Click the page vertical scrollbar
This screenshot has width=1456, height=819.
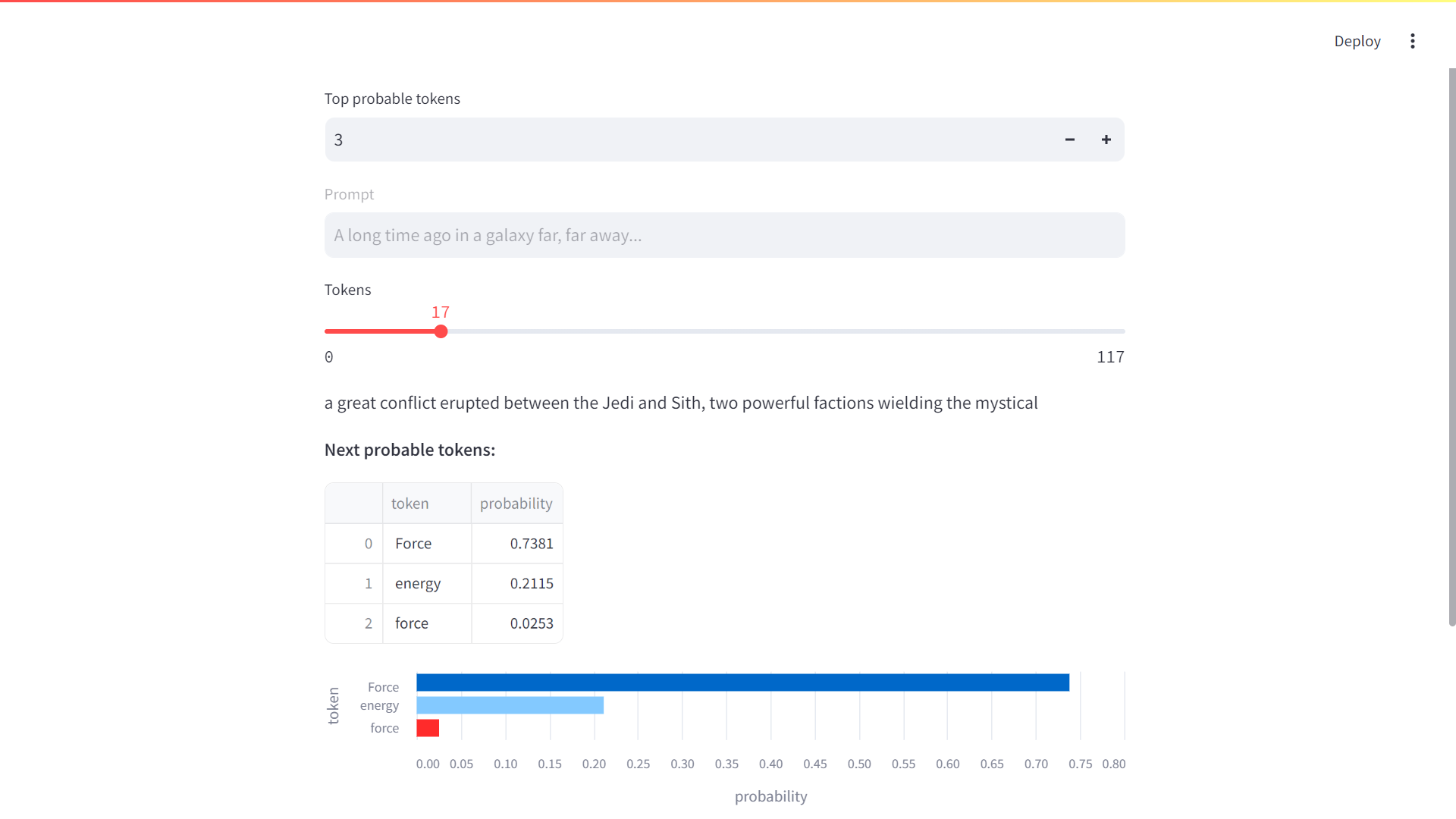click(1451, 347)
